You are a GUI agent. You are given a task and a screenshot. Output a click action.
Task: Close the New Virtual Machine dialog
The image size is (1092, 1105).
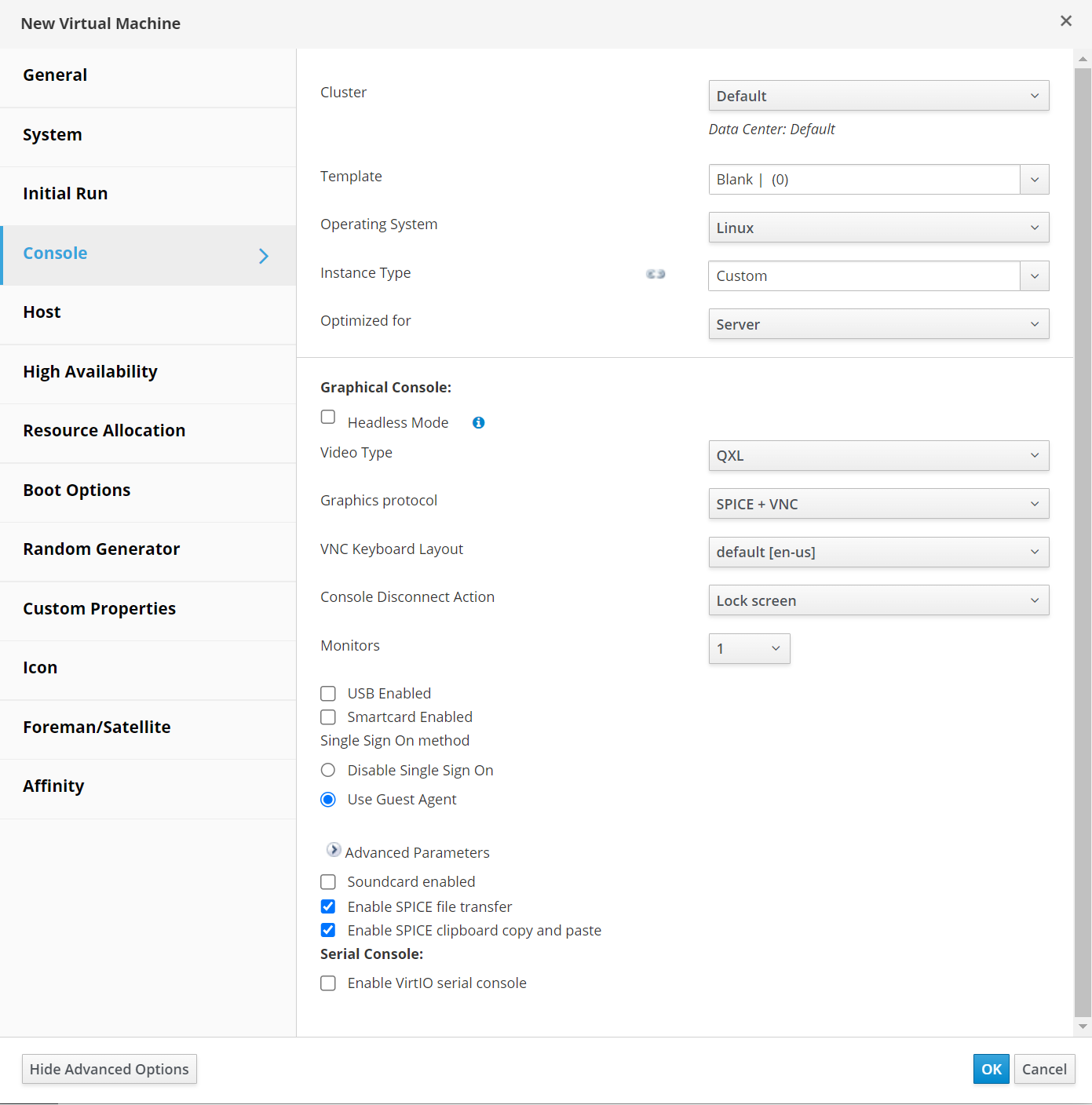tap(1065, 21)
